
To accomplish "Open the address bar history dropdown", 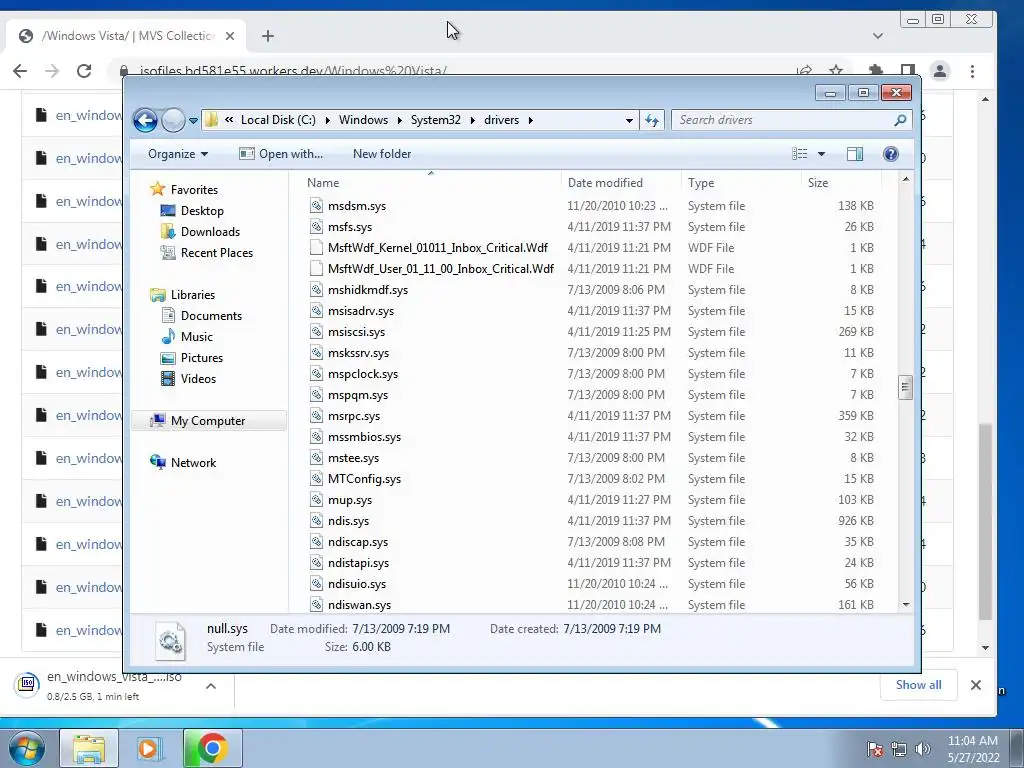I will [629, 120].
